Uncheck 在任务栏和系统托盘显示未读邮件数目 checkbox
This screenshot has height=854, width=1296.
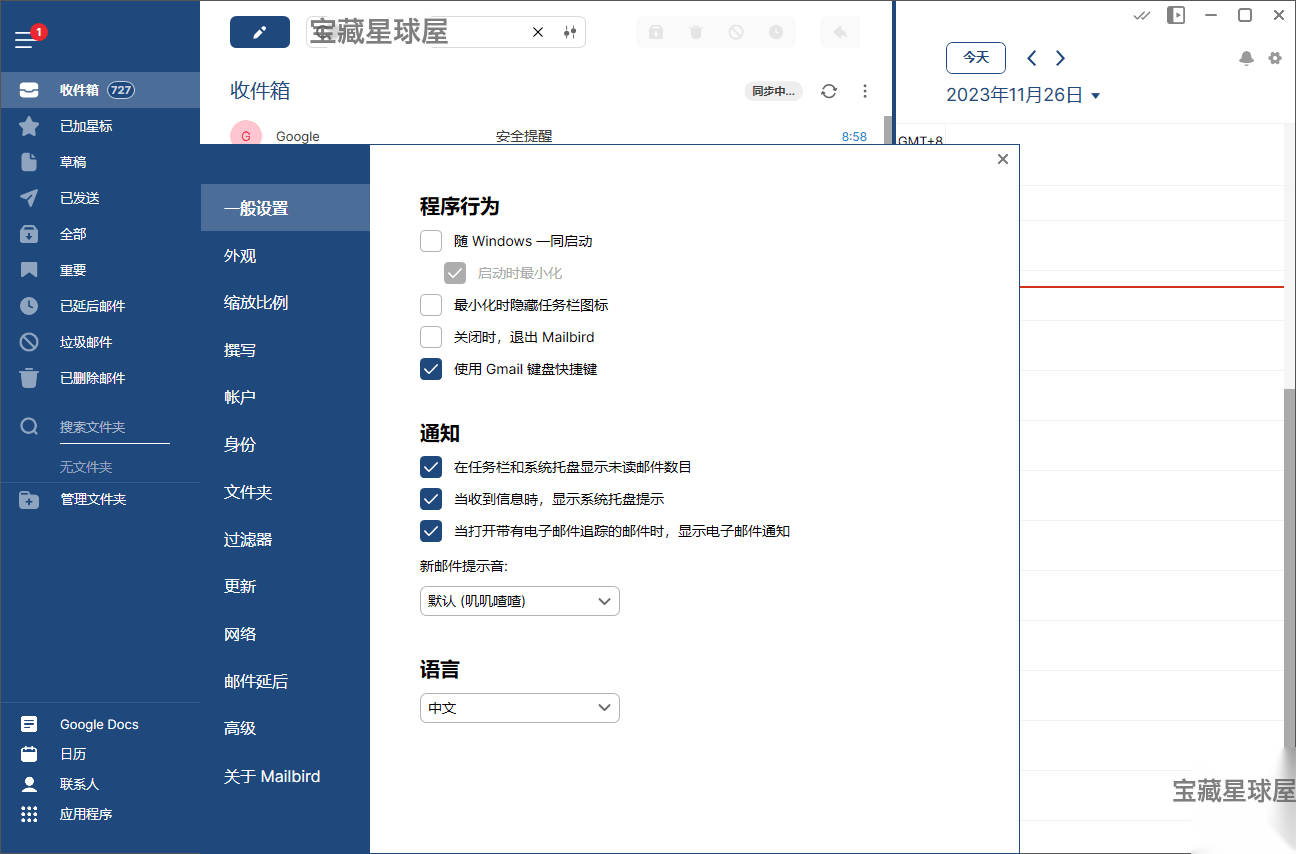coord(431,467)
